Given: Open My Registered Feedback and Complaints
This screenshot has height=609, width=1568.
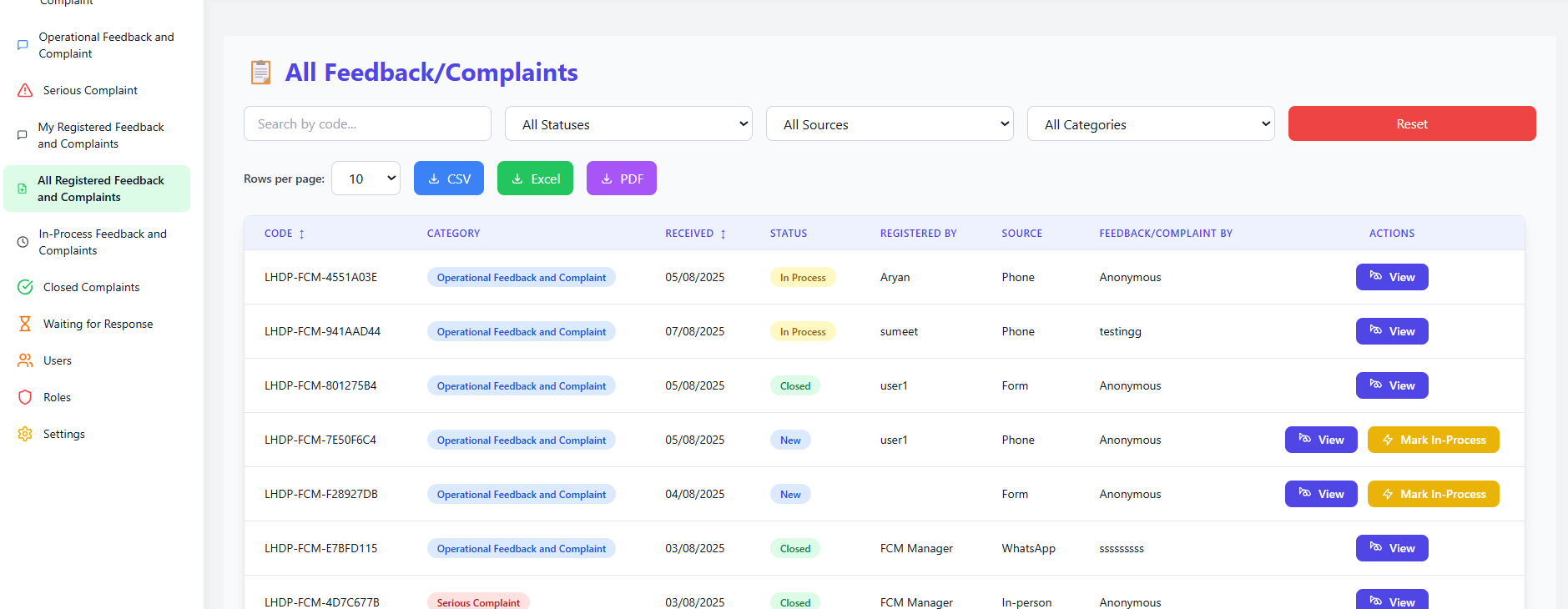Looking at the screenshot, I should click(101, 135).
